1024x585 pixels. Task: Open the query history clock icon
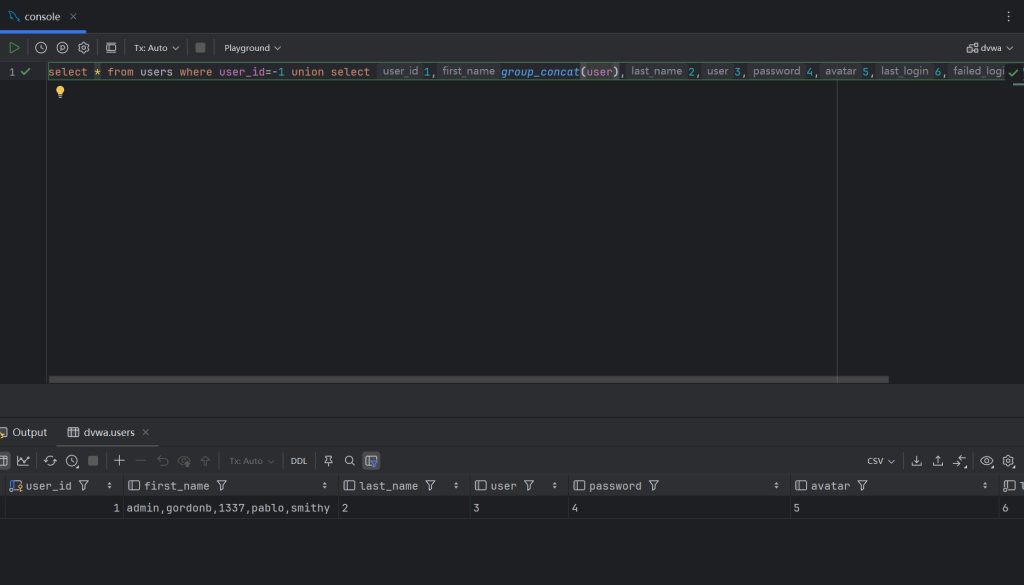(41, 48)
